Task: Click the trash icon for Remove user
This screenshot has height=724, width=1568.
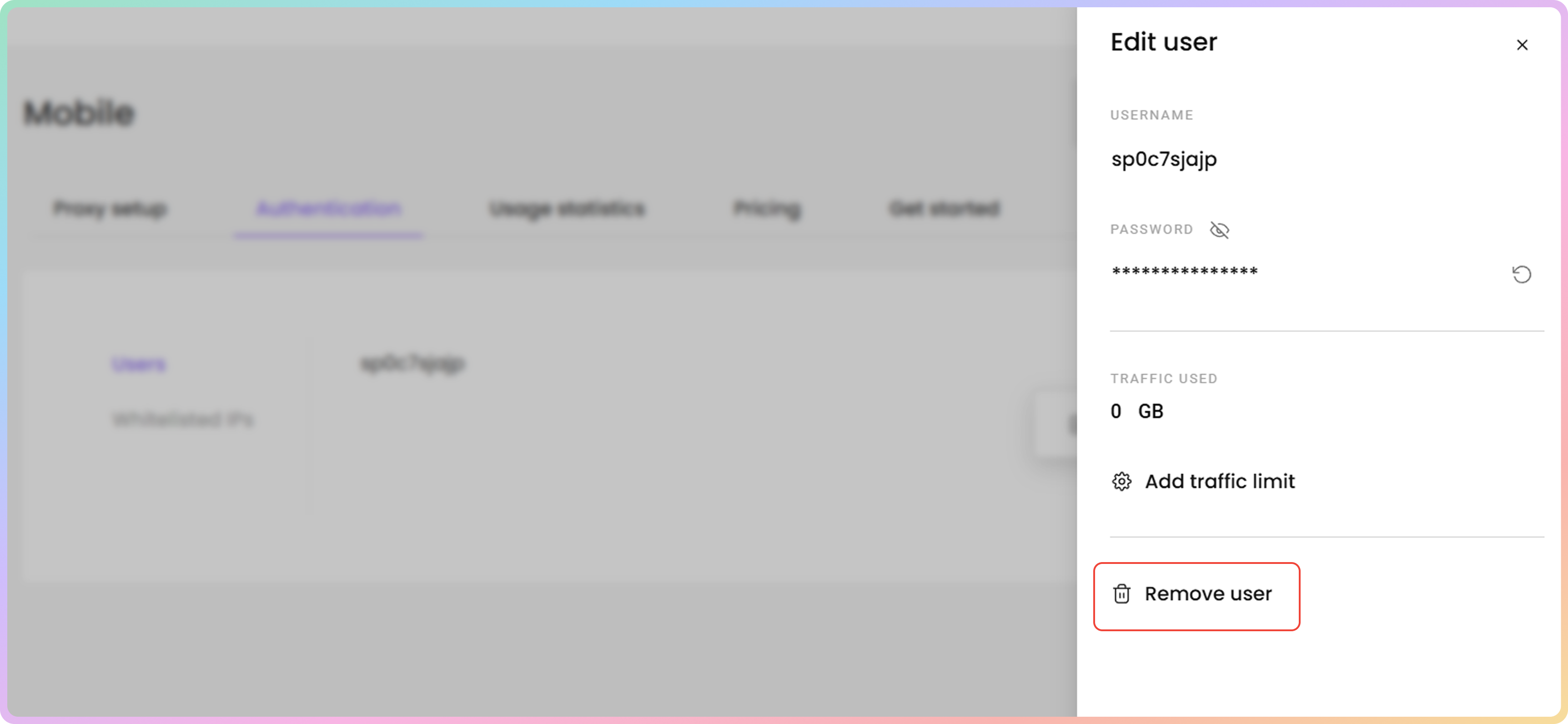Action: pyautogui.click(x=1121, y=593)
